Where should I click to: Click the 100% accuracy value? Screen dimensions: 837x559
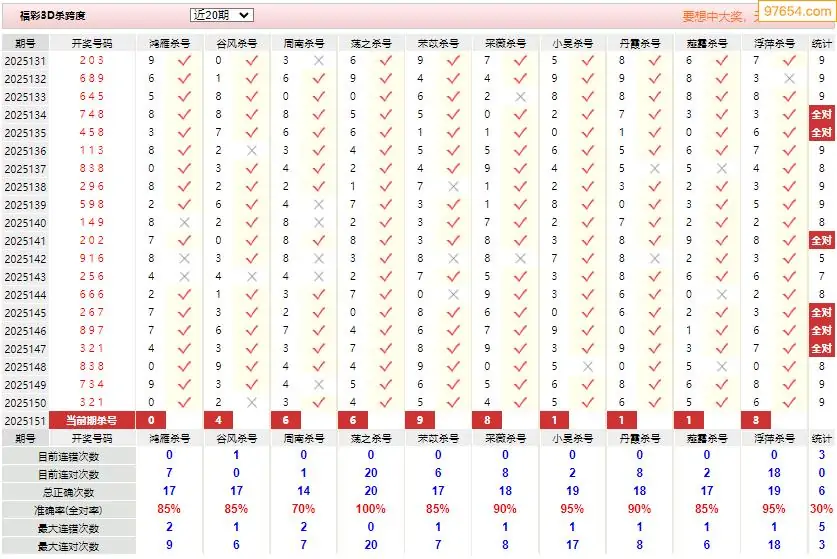(x=370, y=509)
